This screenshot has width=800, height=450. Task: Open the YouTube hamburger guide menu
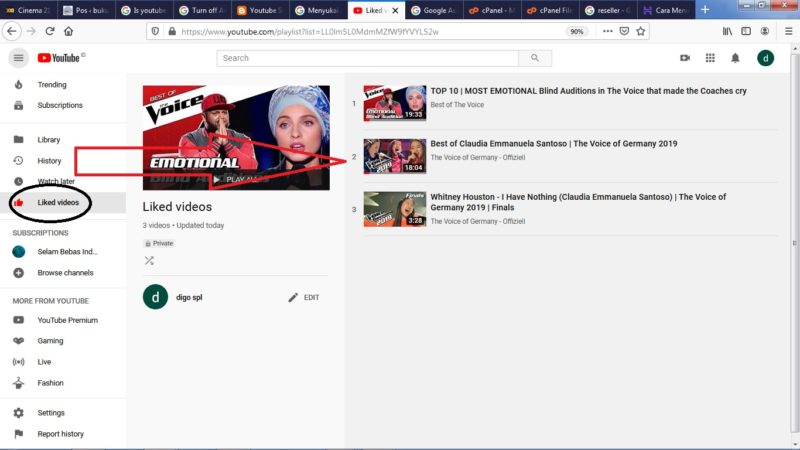(x=18, y=58)
